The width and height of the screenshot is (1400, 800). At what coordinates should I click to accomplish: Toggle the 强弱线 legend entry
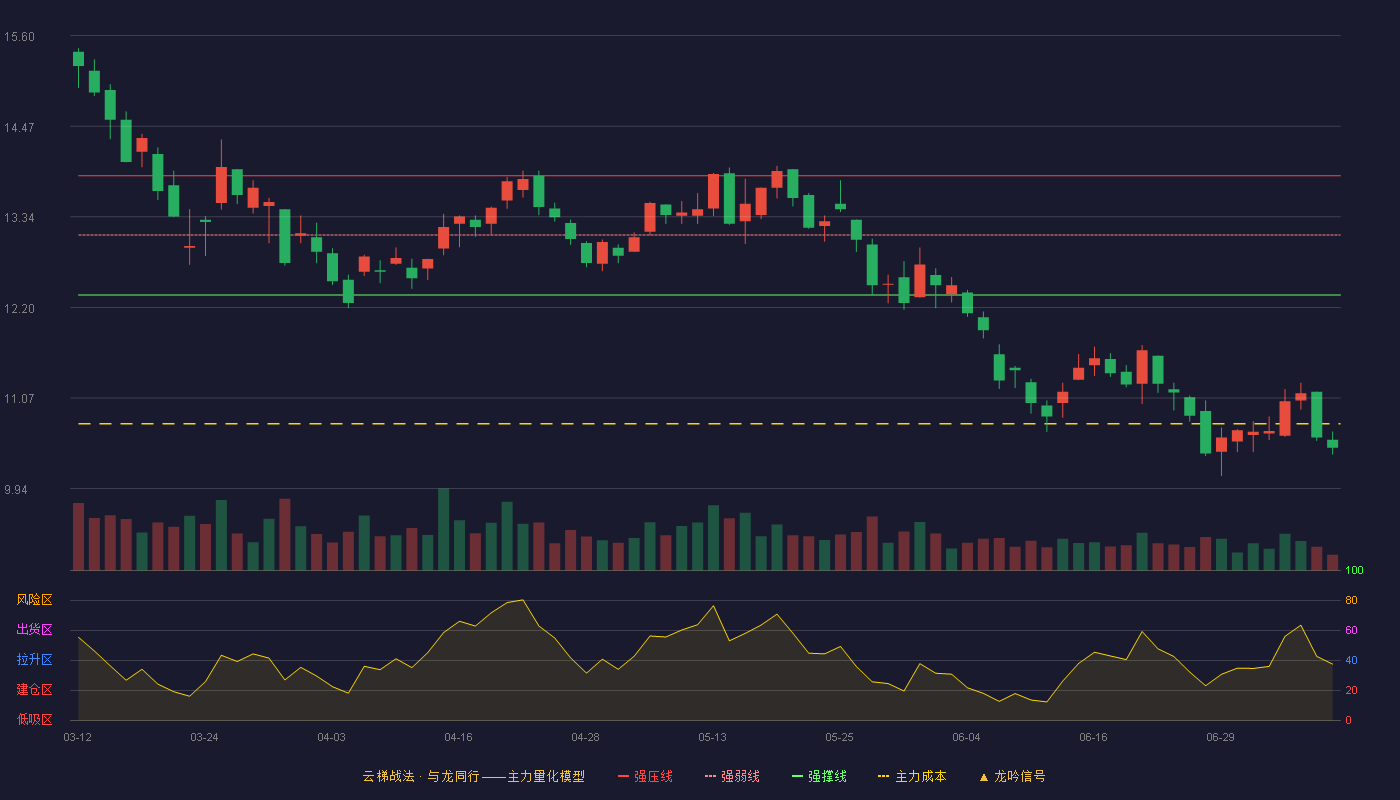[732, 776]
